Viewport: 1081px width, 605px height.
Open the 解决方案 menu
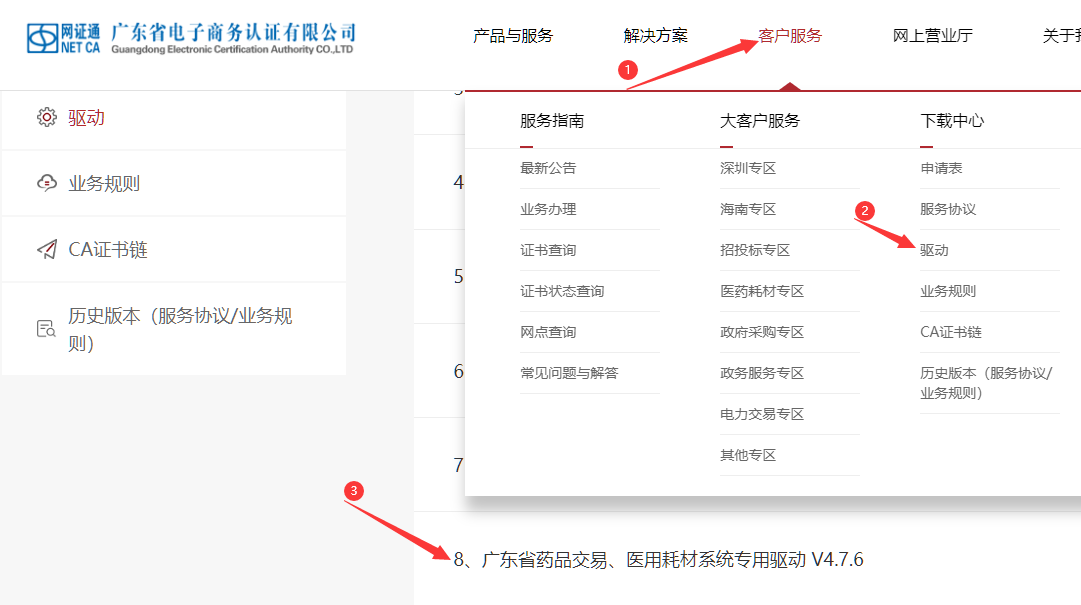point(655,36)
